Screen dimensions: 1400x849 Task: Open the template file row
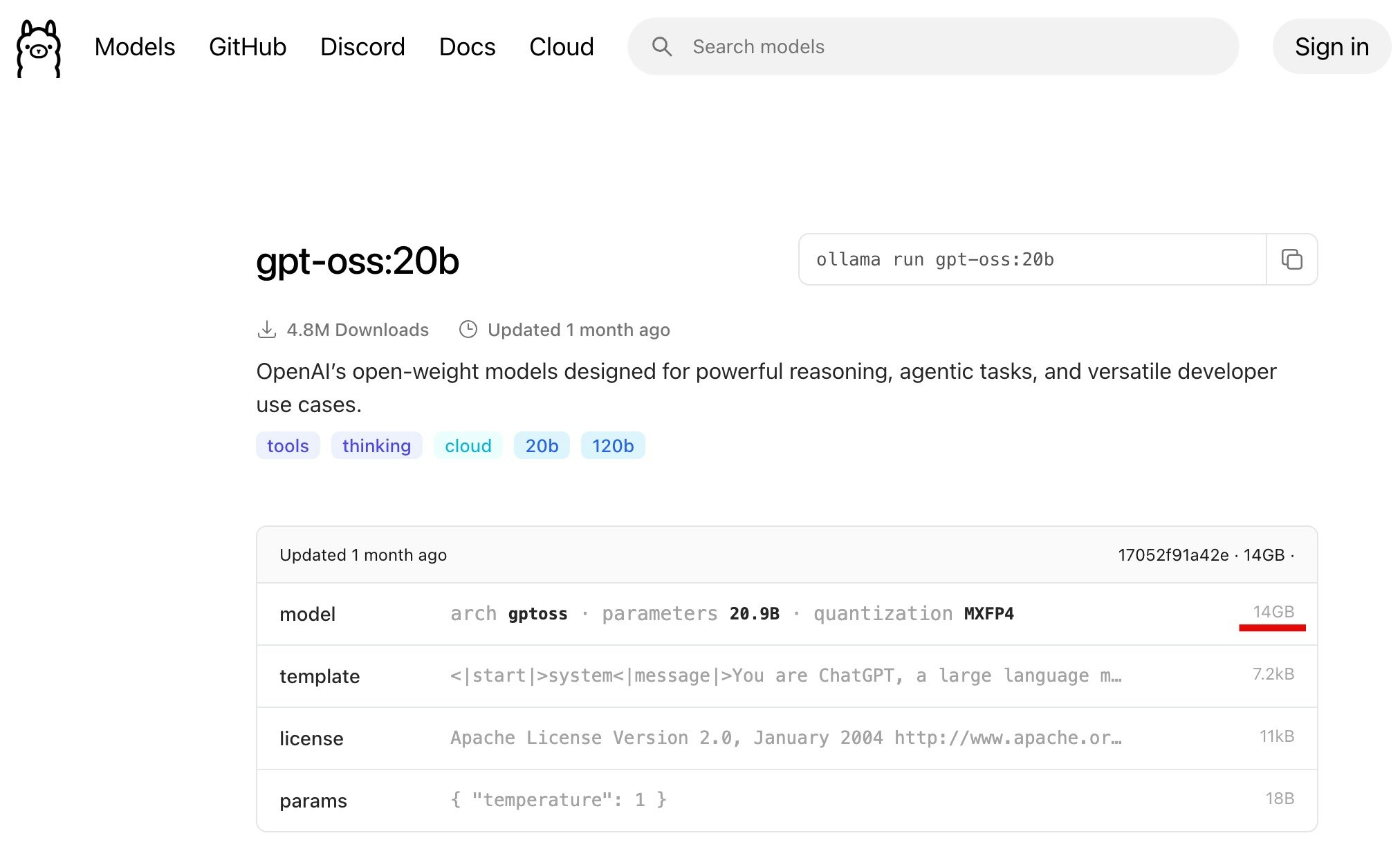pyautogui.click(x=786, y=676)
